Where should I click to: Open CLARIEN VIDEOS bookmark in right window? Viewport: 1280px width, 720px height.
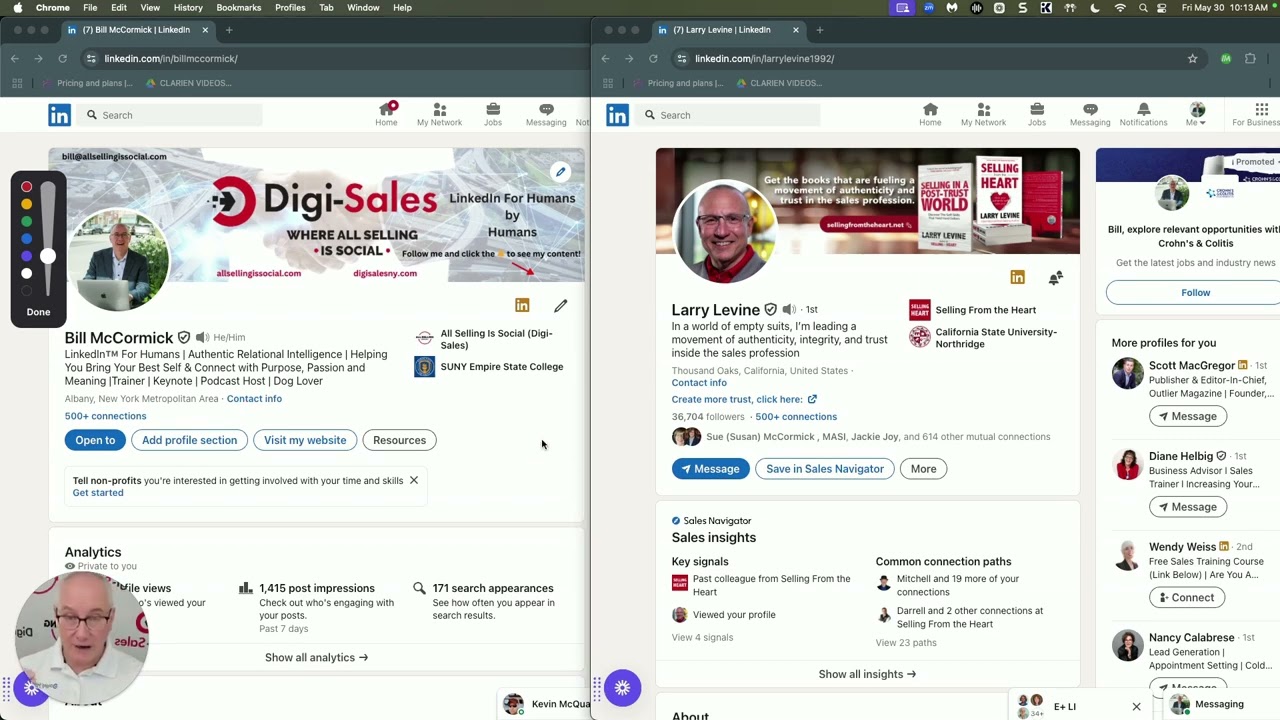pos(778,83)
